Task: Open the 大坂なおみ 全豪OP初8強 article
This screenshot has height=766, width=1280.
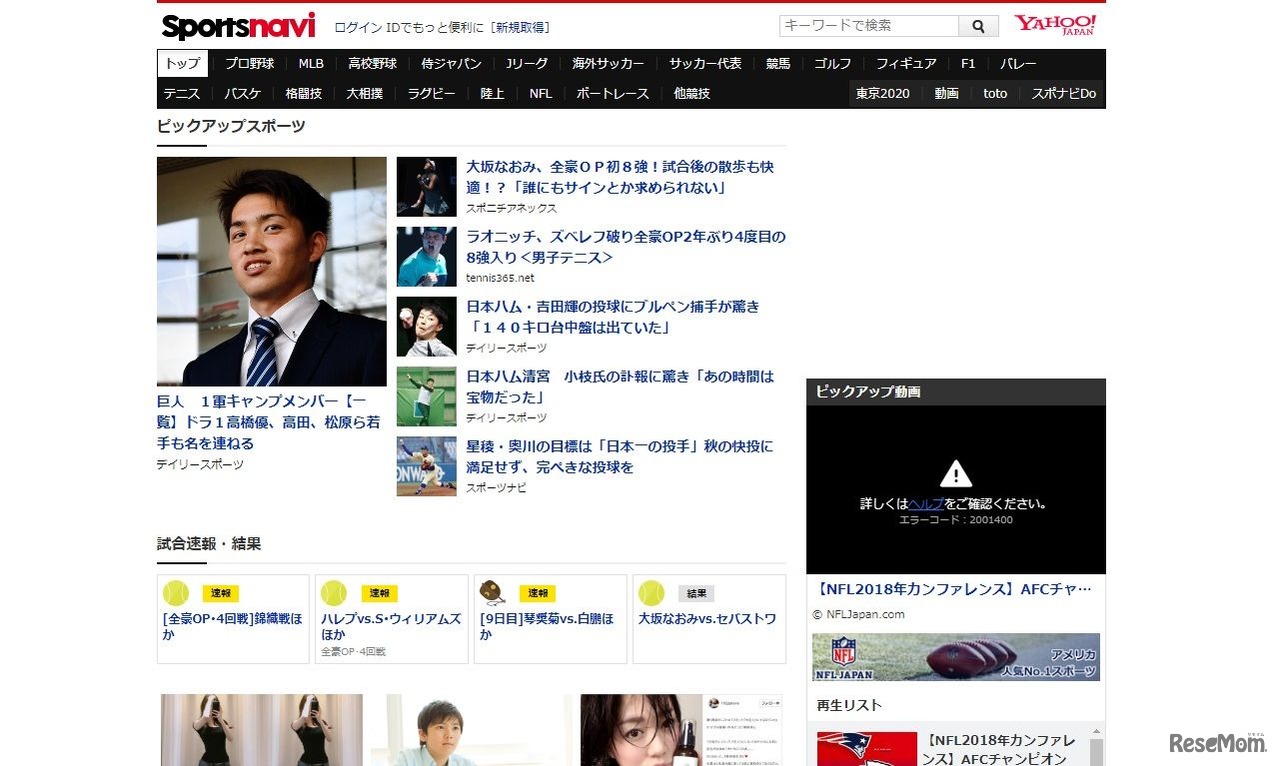Action: tap(620, 177)
